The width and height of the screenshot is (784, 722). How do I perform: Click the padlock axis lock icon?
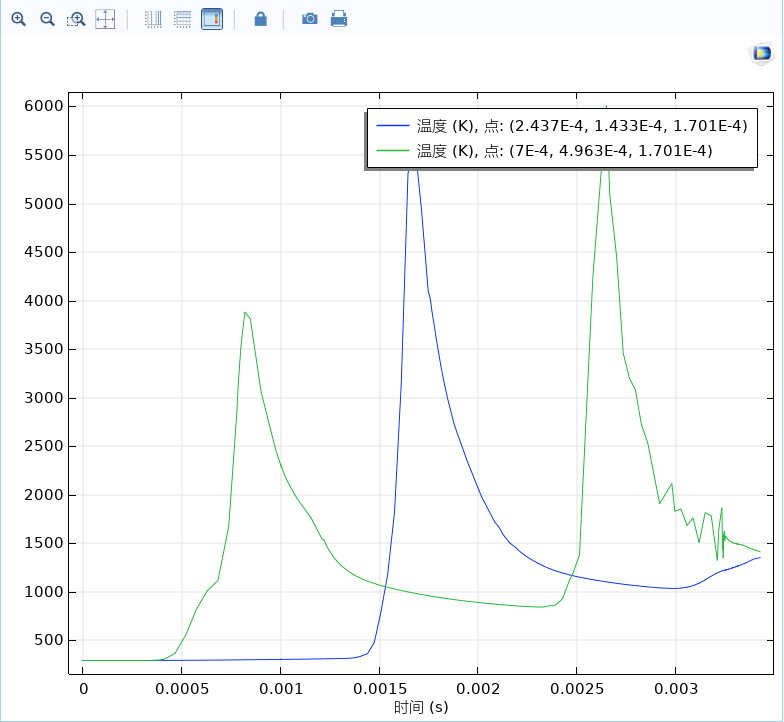pyautogui.click(x=260, y=19)
